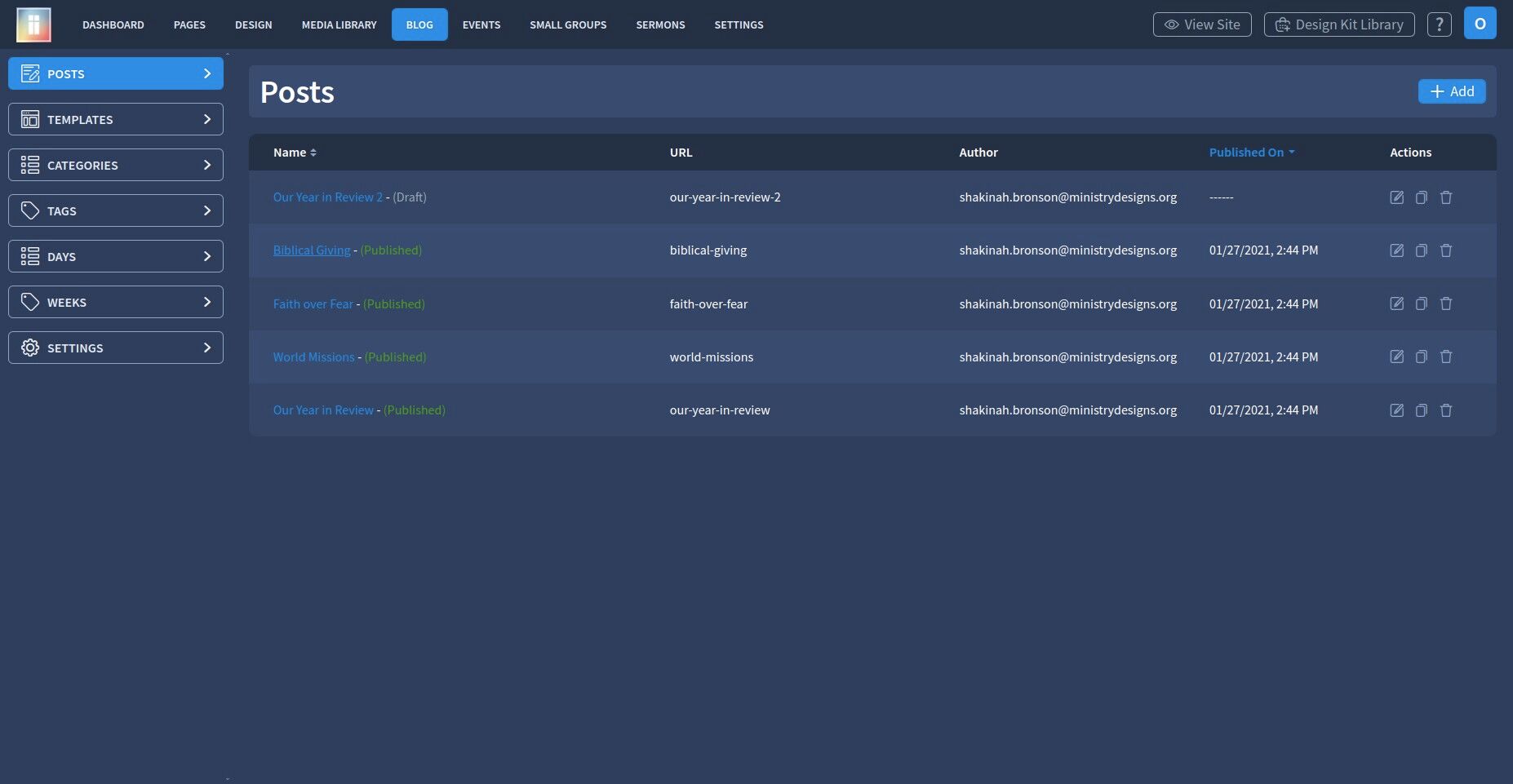Open the World Missions post link
Image resolution: width=1513 pixels, height=784 pixels.
[313, 357]
